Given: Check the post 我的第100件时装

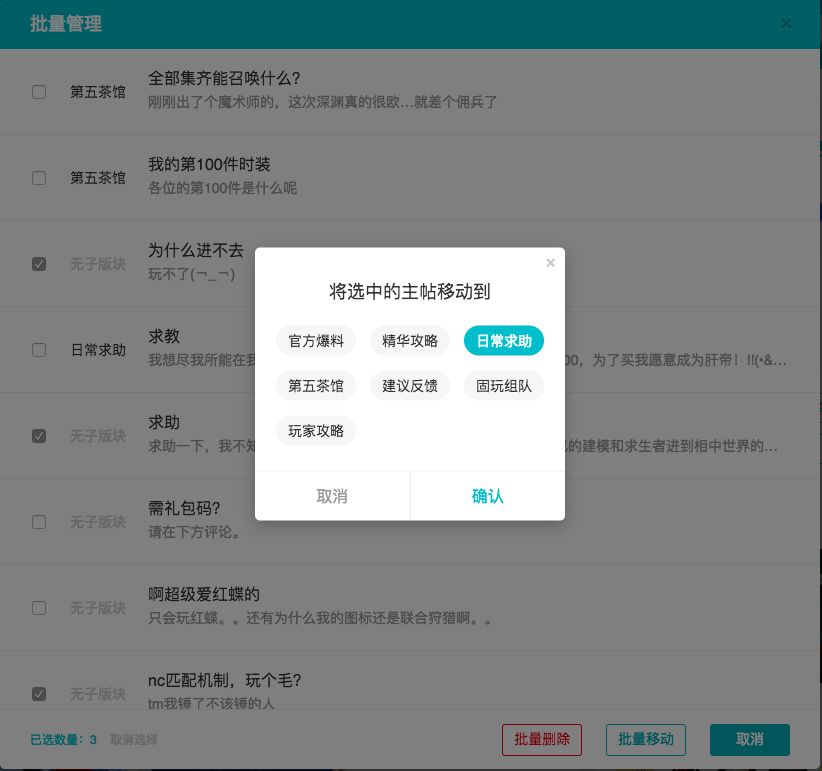Looking at the screenshot, I should click(x=39, y=177).
